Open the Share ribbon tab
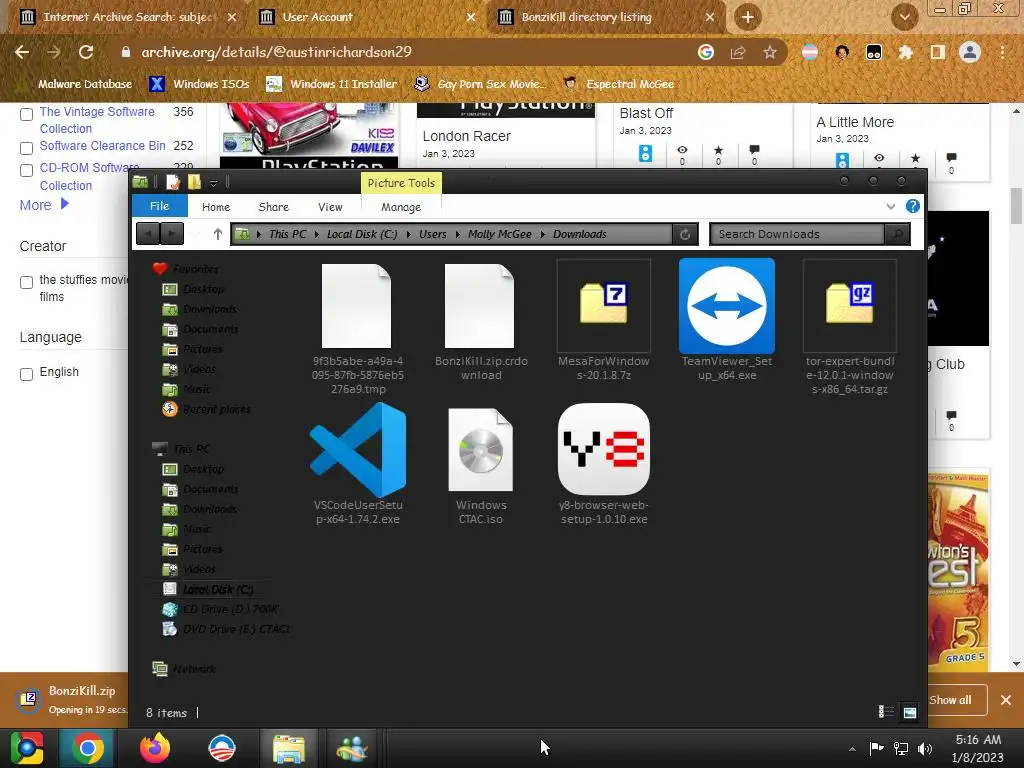1024x768 pixels. (x=273, y=207)
